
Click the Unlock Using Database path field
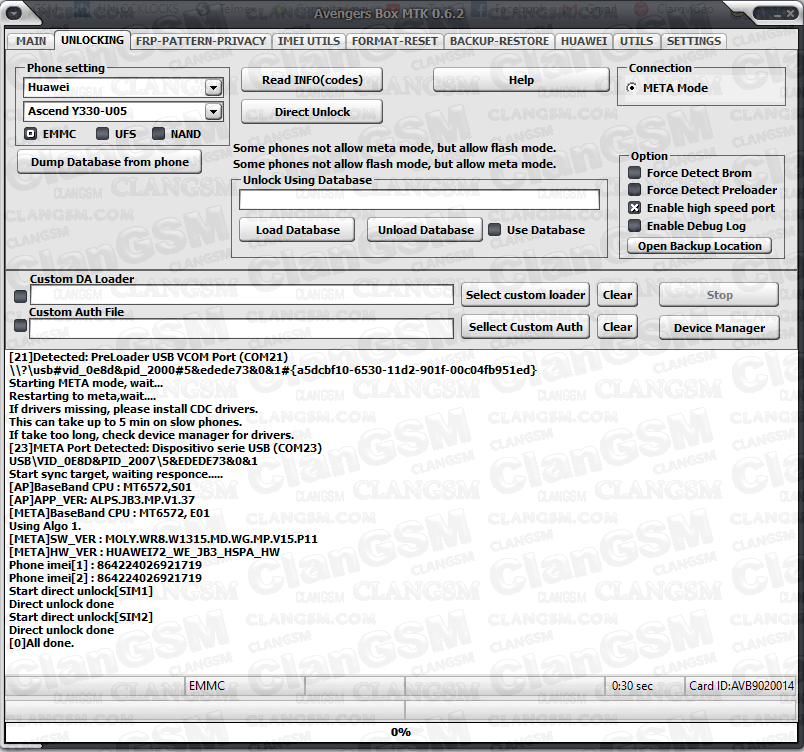coord(419,199)
